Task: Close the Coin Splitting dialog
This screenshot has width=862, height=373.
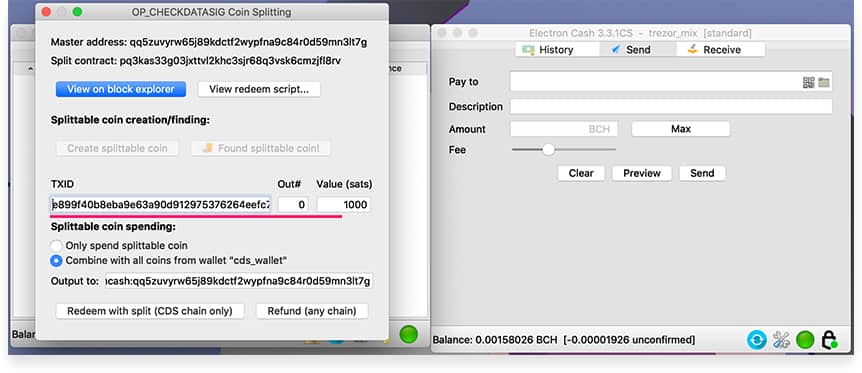Action: pos(46,12)
